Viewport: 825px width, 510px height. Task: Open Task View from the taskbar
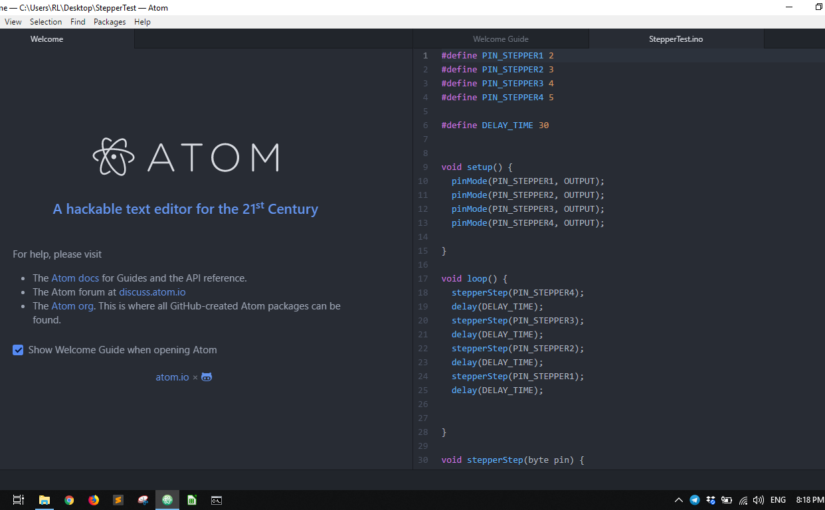point(18,500)
